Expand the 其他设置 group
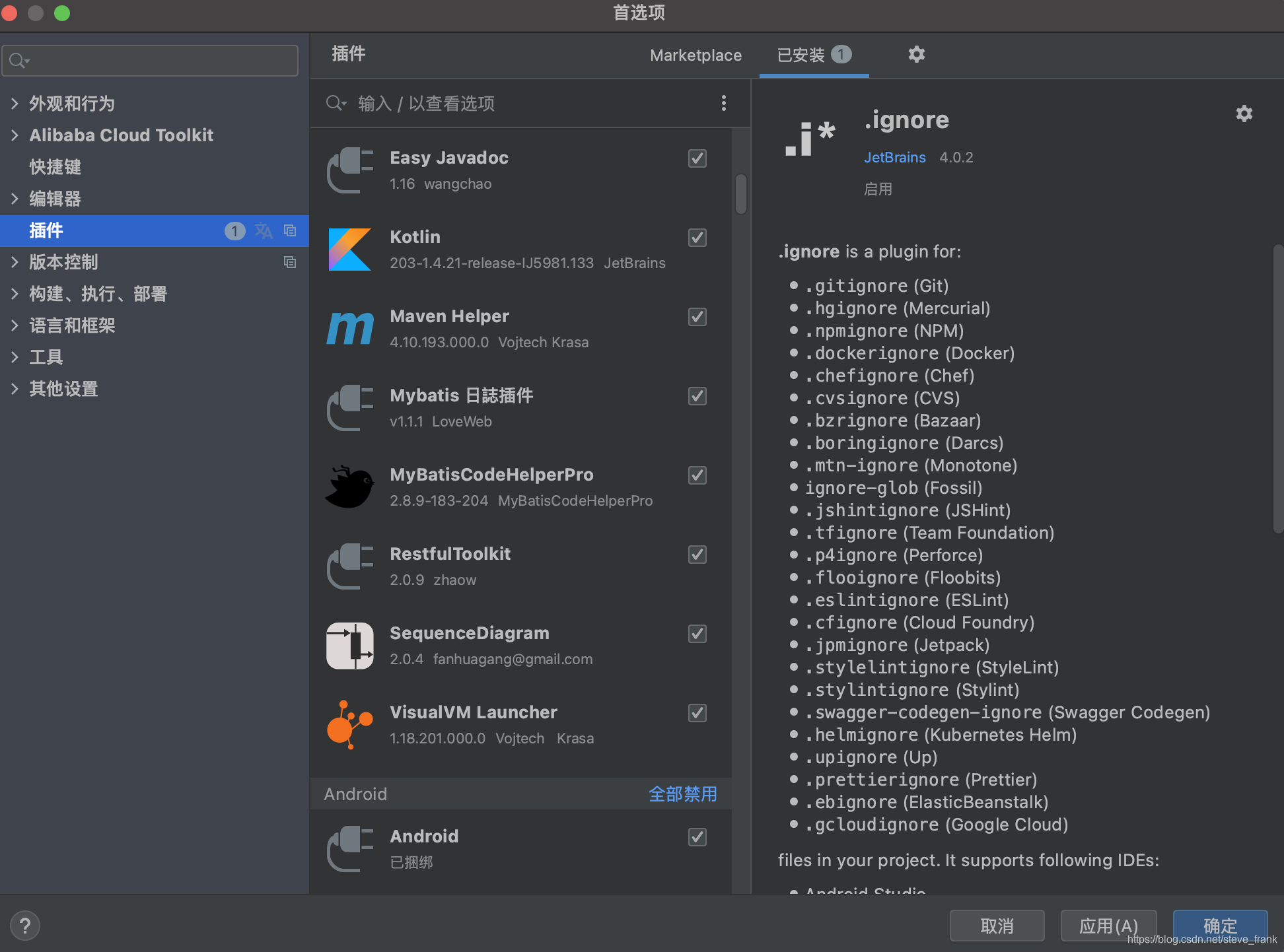The width and height of the screenshot is (1284, 952). [x=15, y=389]
